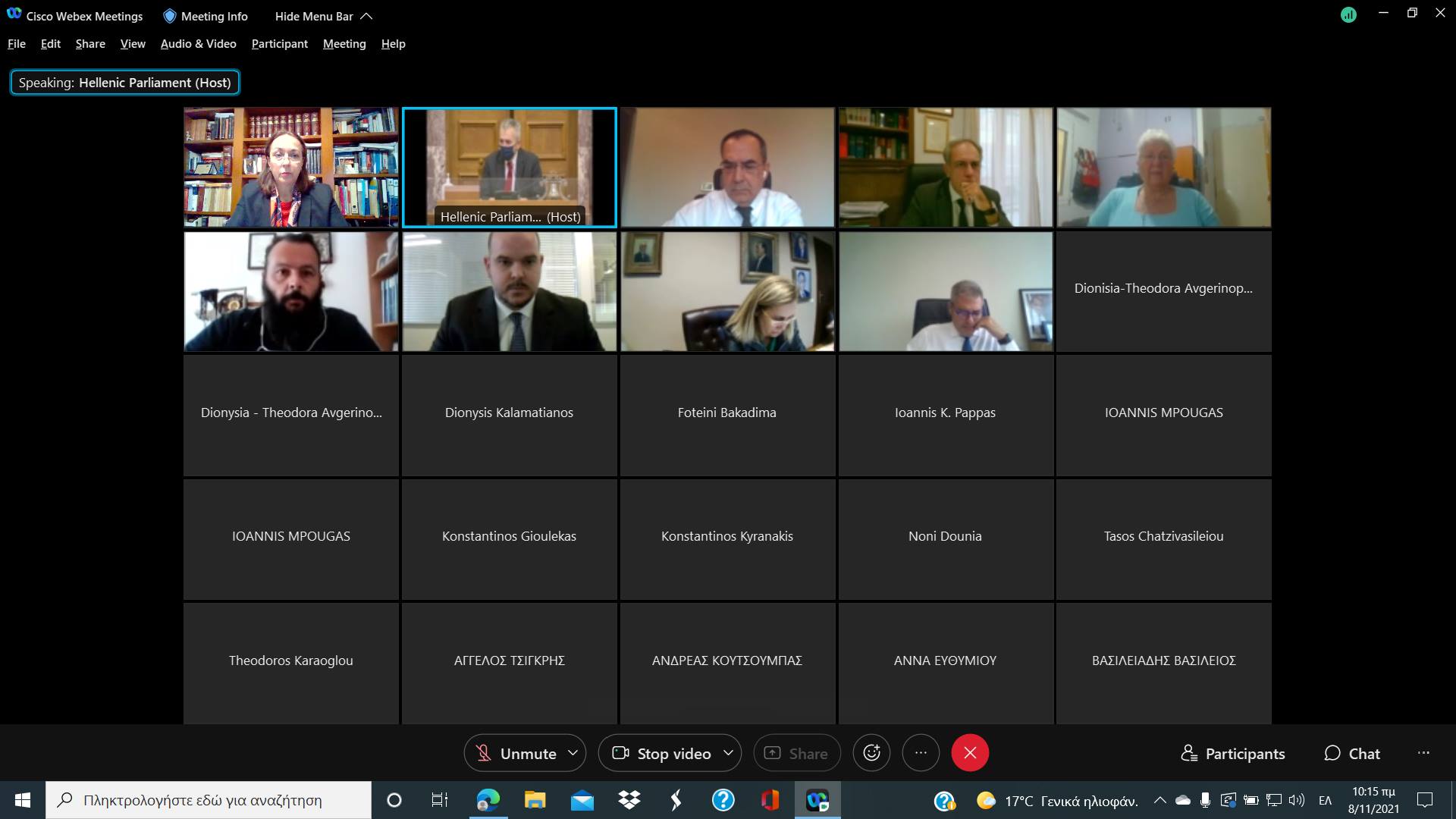Open Webex icon in Windows taskbar
Image resolution: width=1456 pixels, height=819 pixels.
point(817,800)
